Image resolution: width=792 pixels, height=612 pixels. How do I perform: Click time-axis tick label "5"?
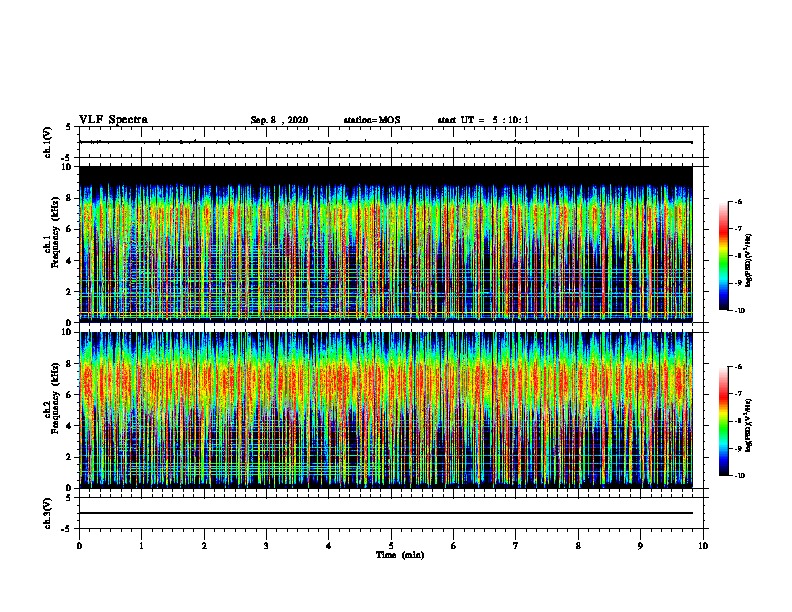tap(391, 545)
